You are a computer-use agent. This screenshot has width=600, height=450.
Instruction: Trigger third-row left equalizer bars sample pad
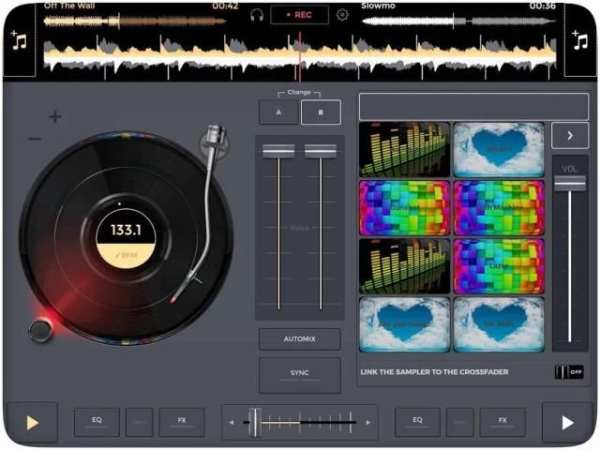[x=404, y=266]
